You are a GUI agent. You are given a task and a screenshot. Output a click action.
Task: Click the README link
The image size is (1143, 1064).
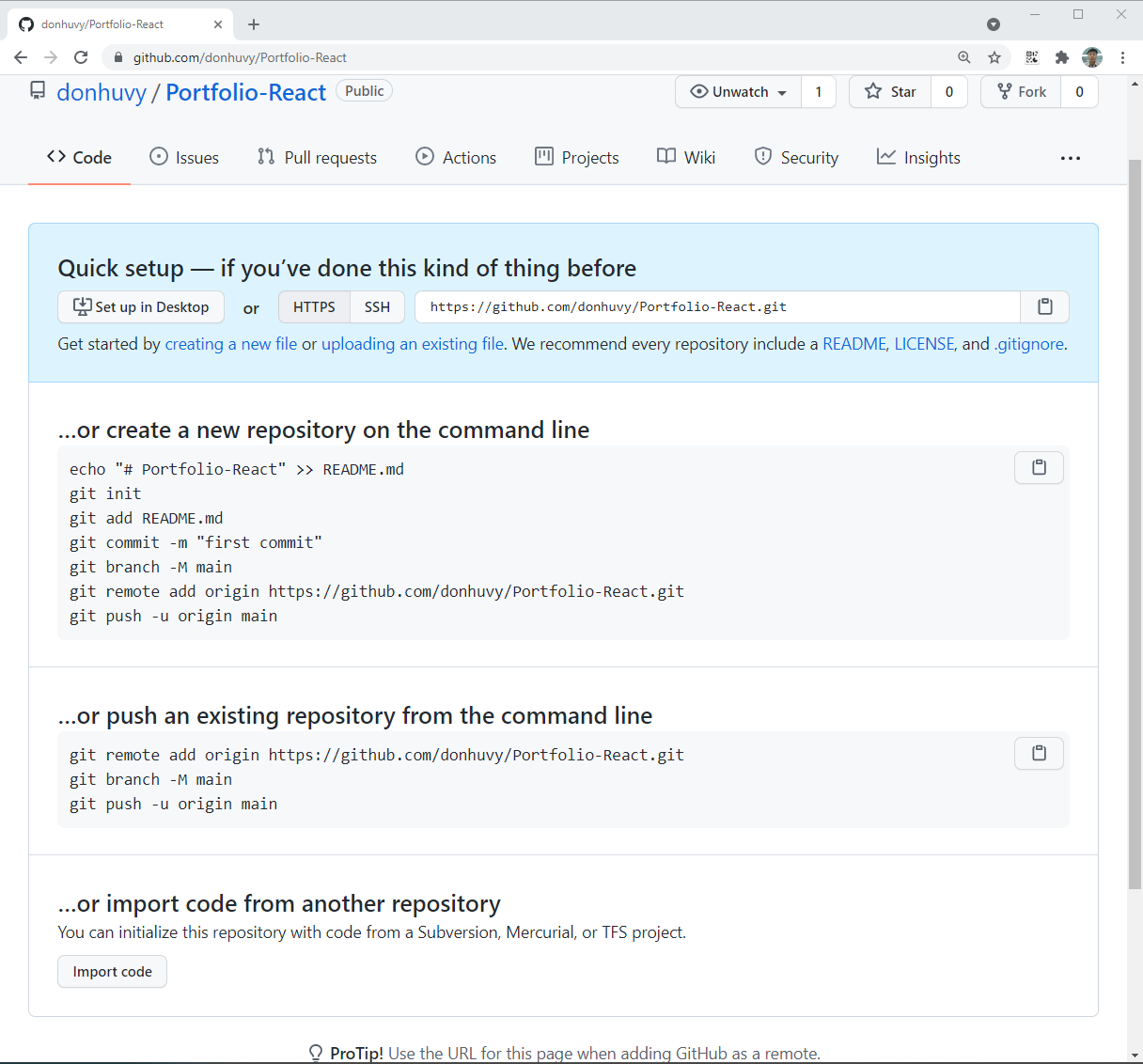coord(853,344)
